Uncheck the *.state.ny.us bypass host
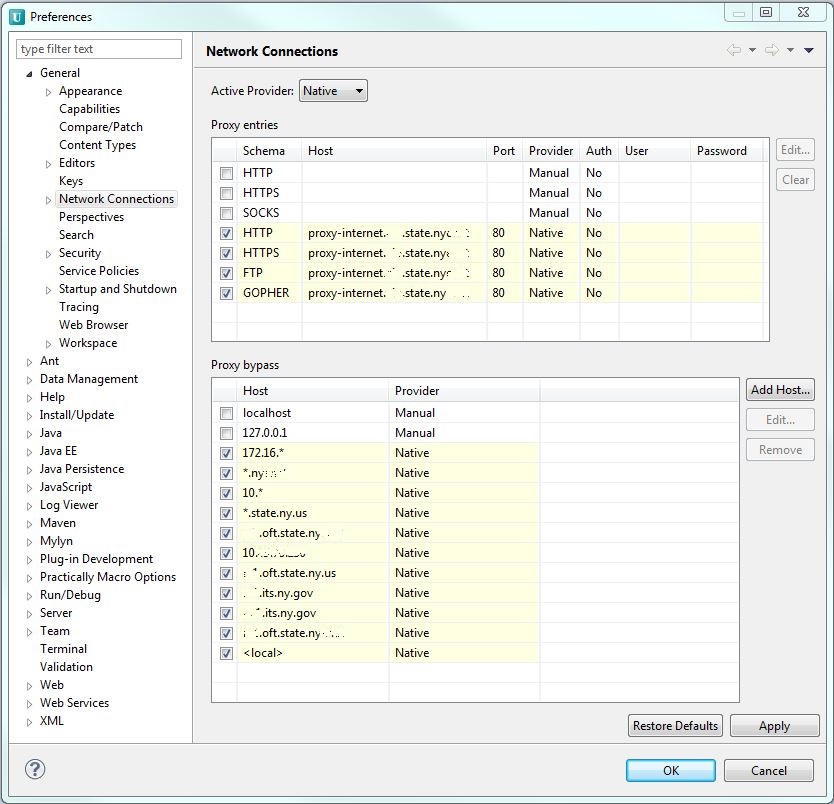This screenshot has height=804, width=834. pos(227,513)
